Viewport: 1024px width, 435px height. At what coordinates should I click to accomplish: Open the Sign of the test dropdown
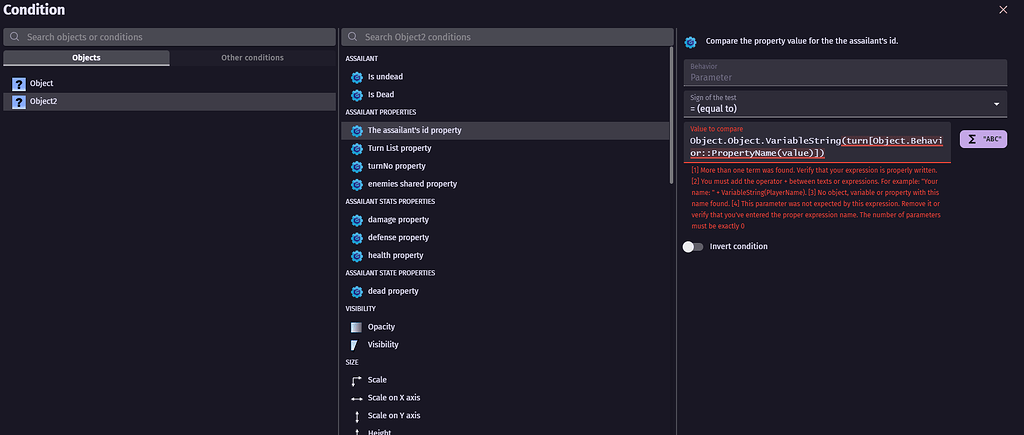tap(845, 103)
